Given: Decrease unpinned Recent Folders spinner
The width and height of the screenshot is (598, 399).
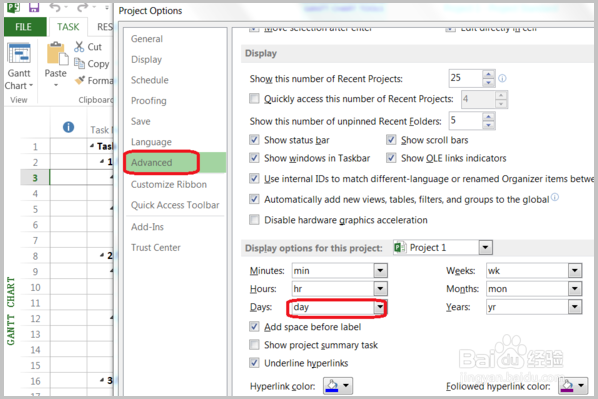Looking at the screenshot, I should tap(489, 125).
